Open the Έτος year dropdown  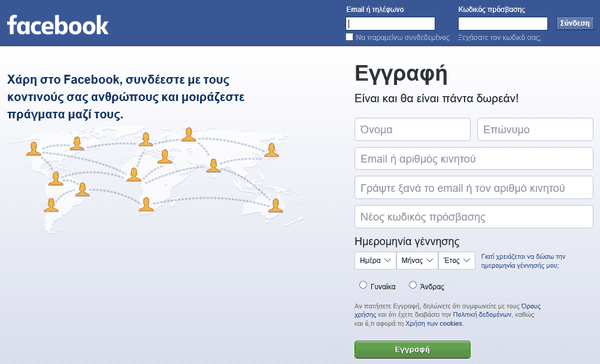tap(457, 260)
